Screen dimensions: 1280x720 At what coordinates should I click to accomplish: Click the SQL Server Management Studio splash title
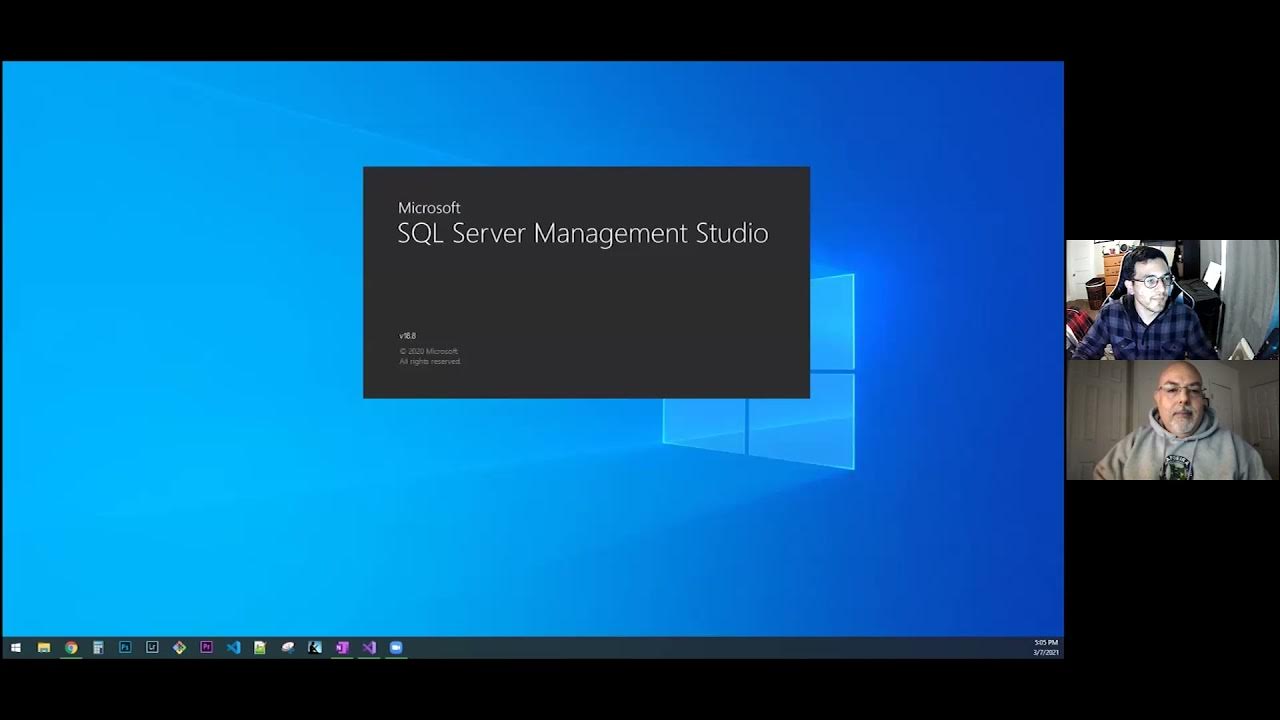tap(583, 233)
